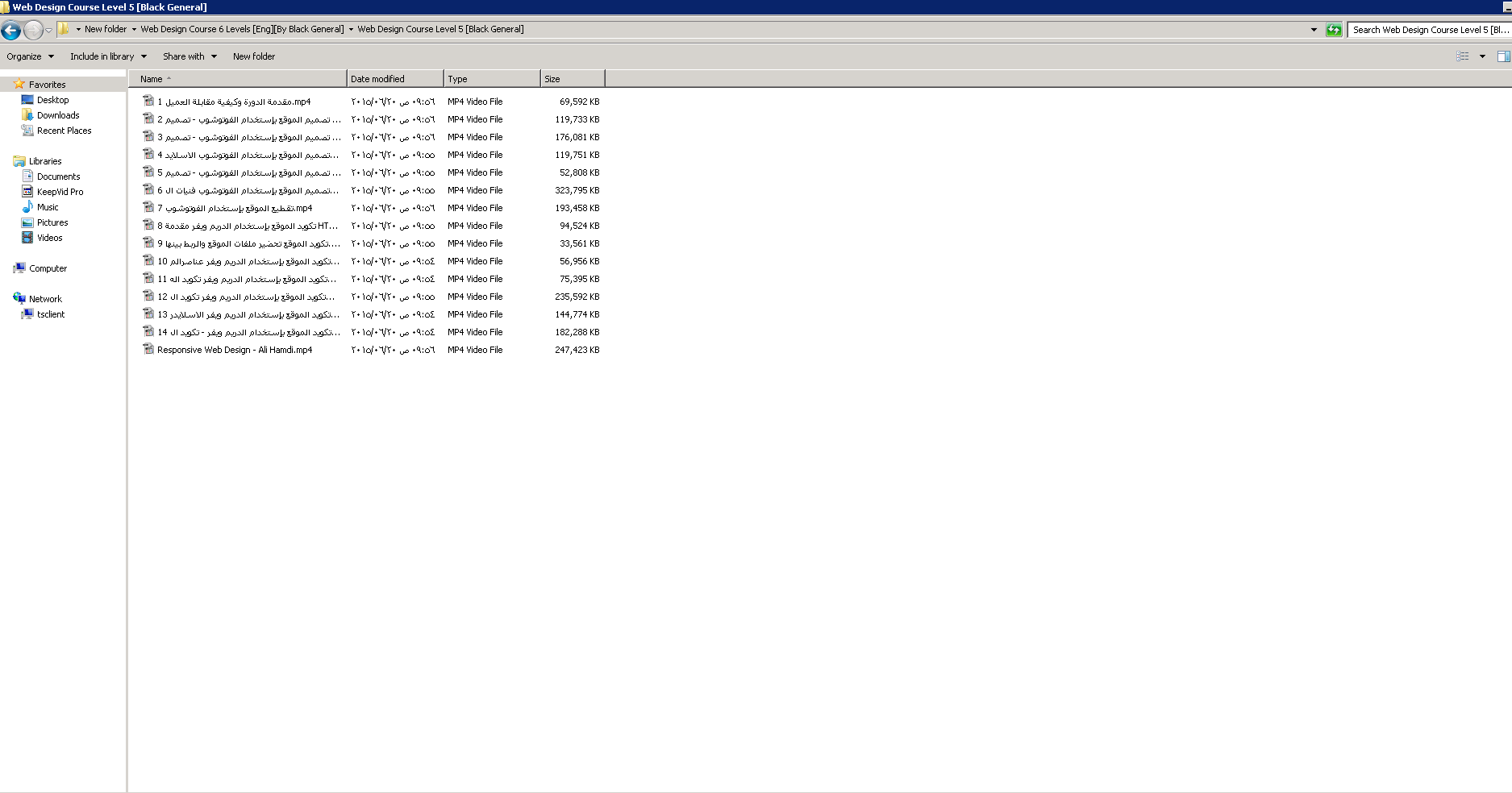Click the Back navigation arrow button
This screenshot has width=1512, height=793.
point(11,31)
